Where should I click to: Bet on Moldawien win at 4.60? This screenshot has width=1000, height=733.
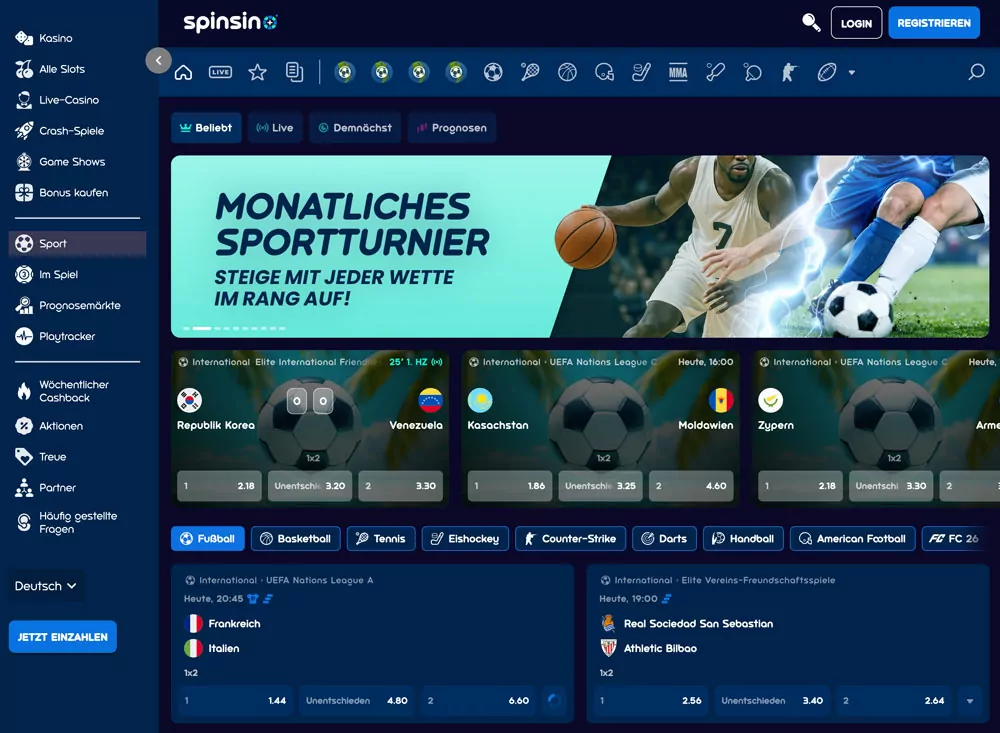click(691, 485)
